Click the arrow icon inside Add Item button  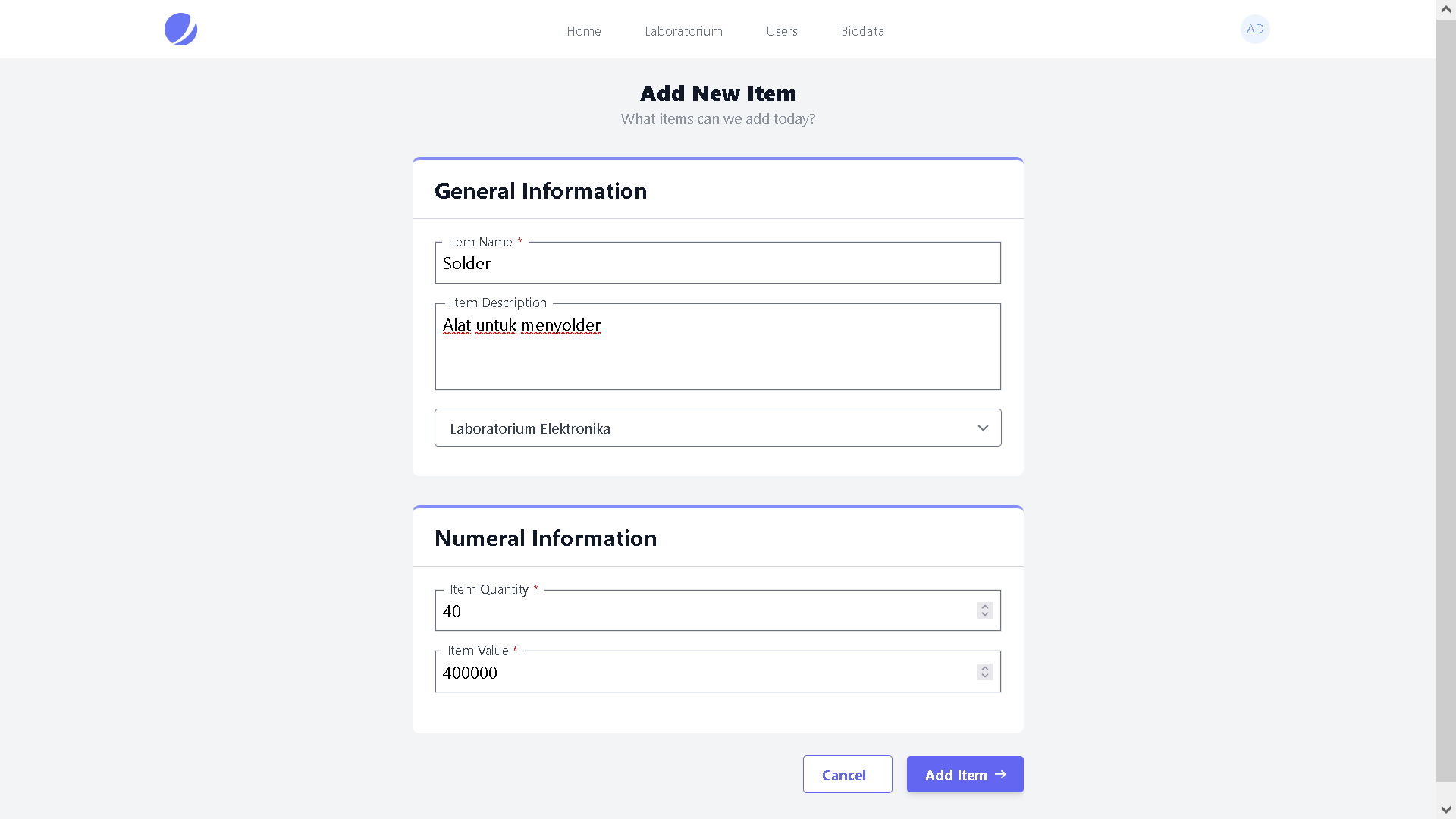(x=1000, y=774)
